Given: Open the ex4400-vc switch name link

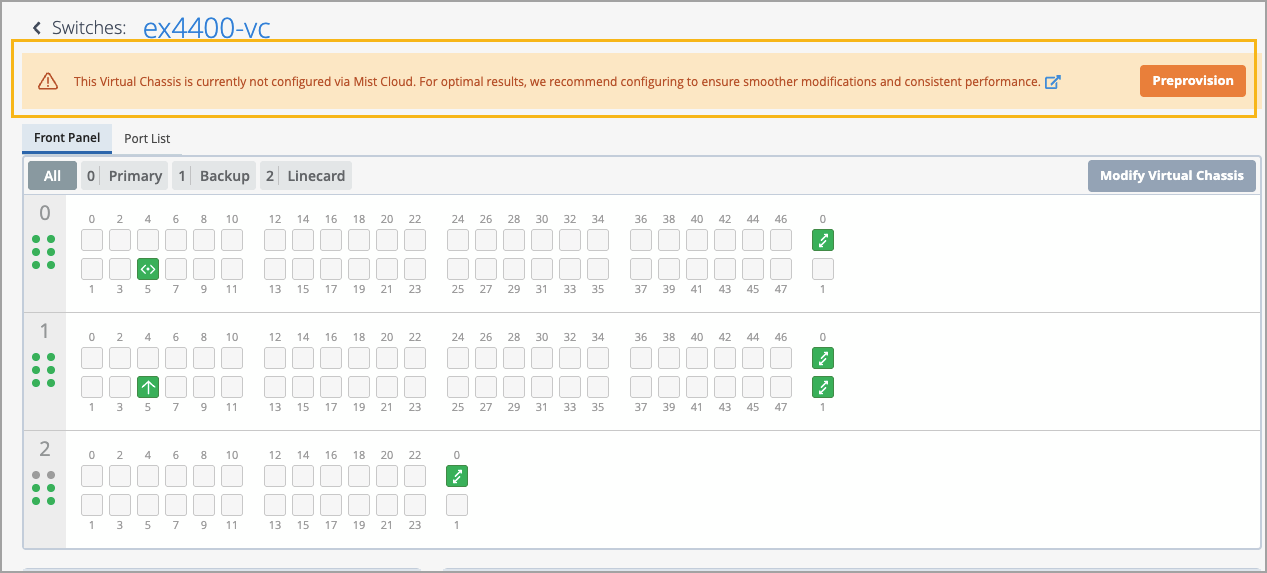Looking at the screenshot, I should 207,28.
